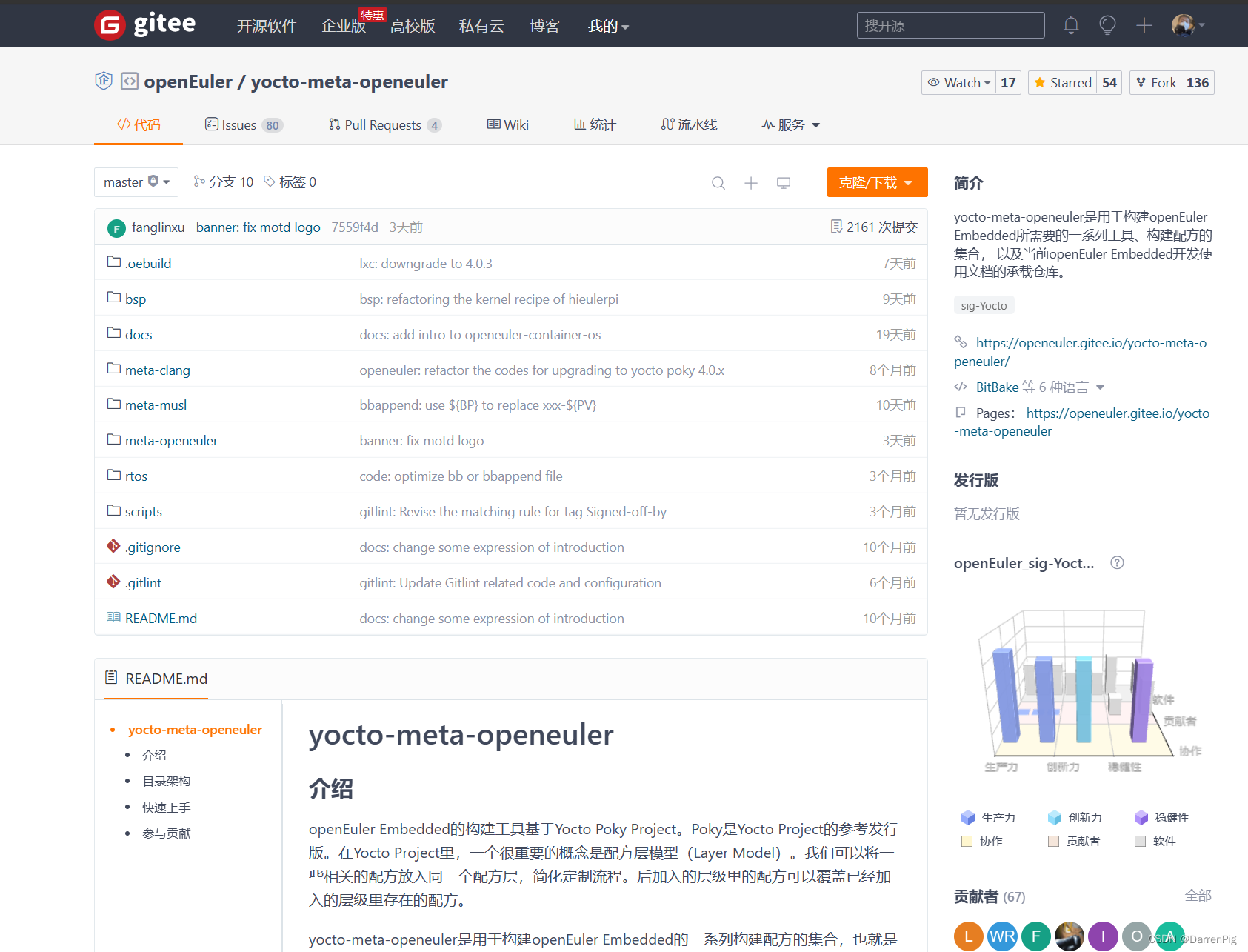Open the Issues tab
The image size is (1248, 952).
[x=244, y=124]
